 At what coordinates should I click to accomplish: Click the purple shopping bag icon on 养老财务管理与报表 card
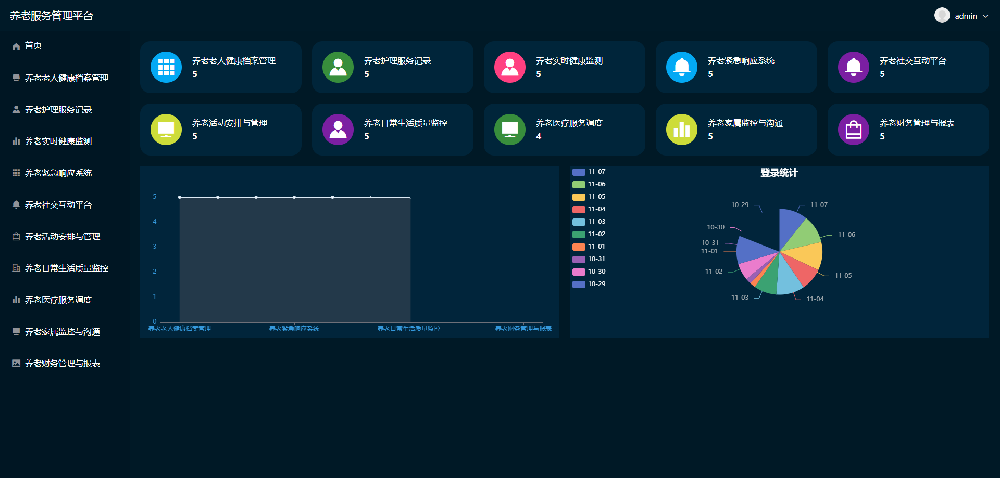[854, 129]
